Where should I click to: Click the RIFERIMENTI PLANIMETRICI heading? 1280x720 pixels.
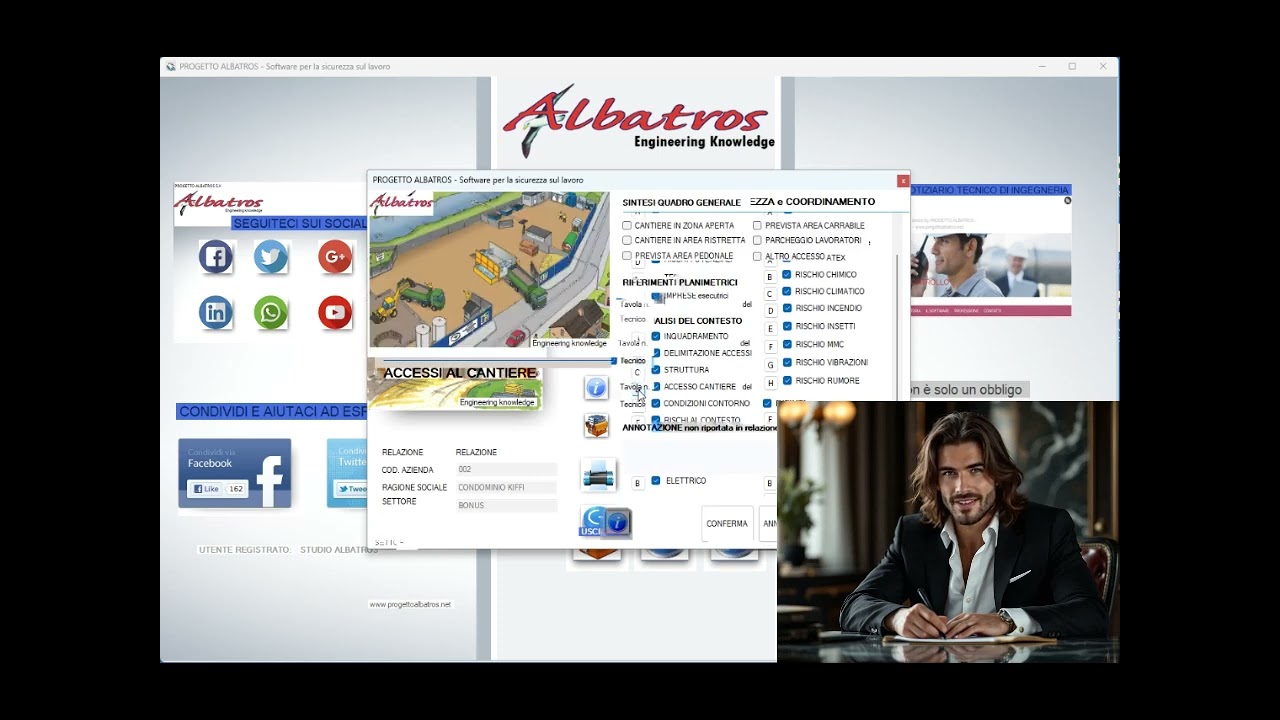(x=680, y=283)
